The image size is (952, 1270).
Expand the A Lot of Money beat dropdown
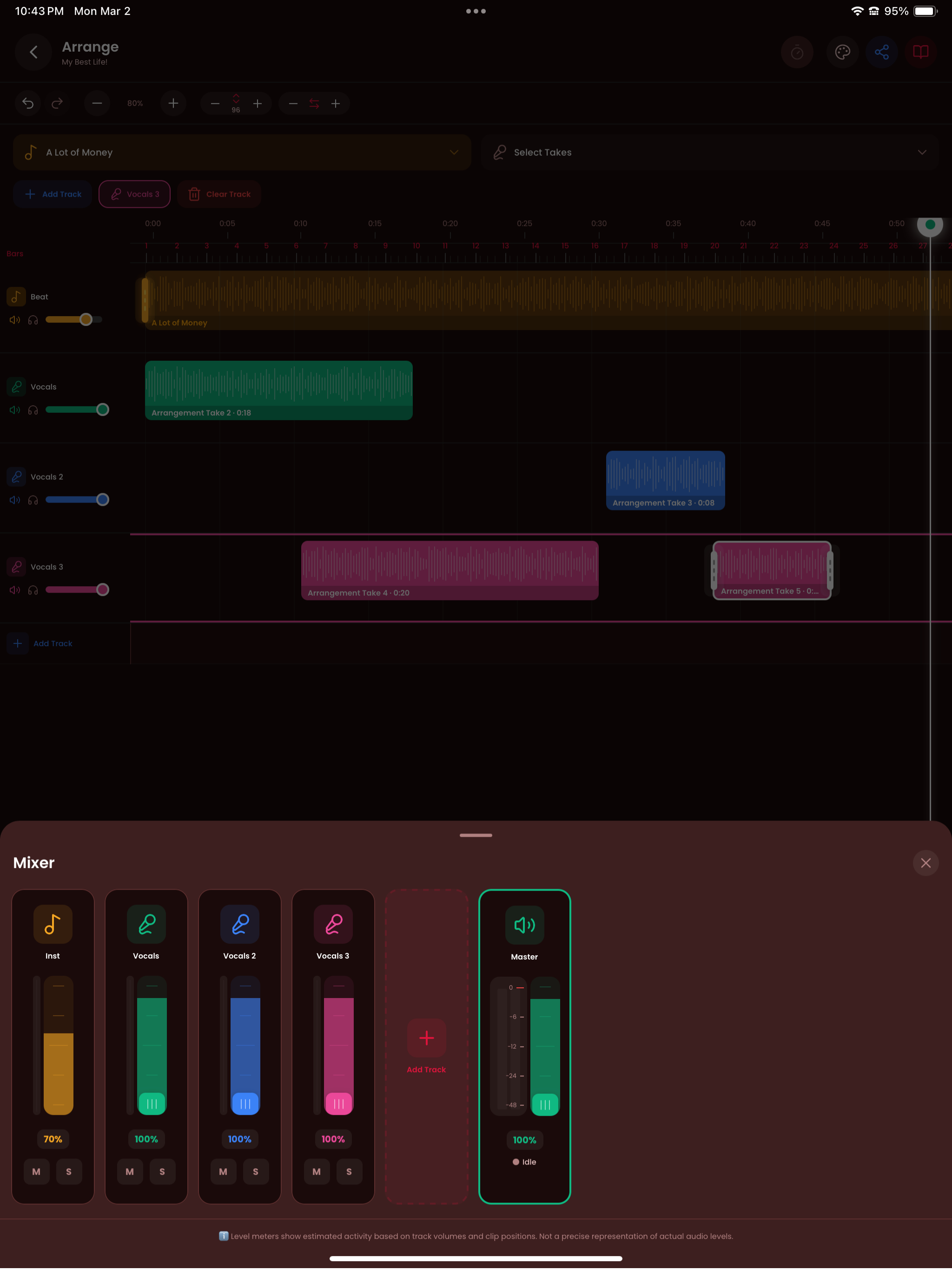coord(242,152)
